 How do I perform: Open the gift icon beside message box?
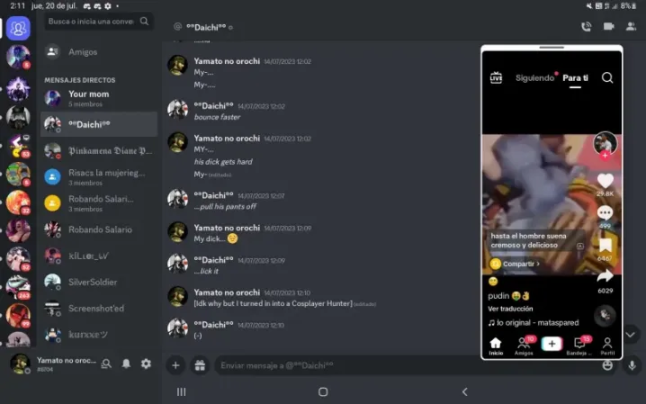(x=199, y=366)
